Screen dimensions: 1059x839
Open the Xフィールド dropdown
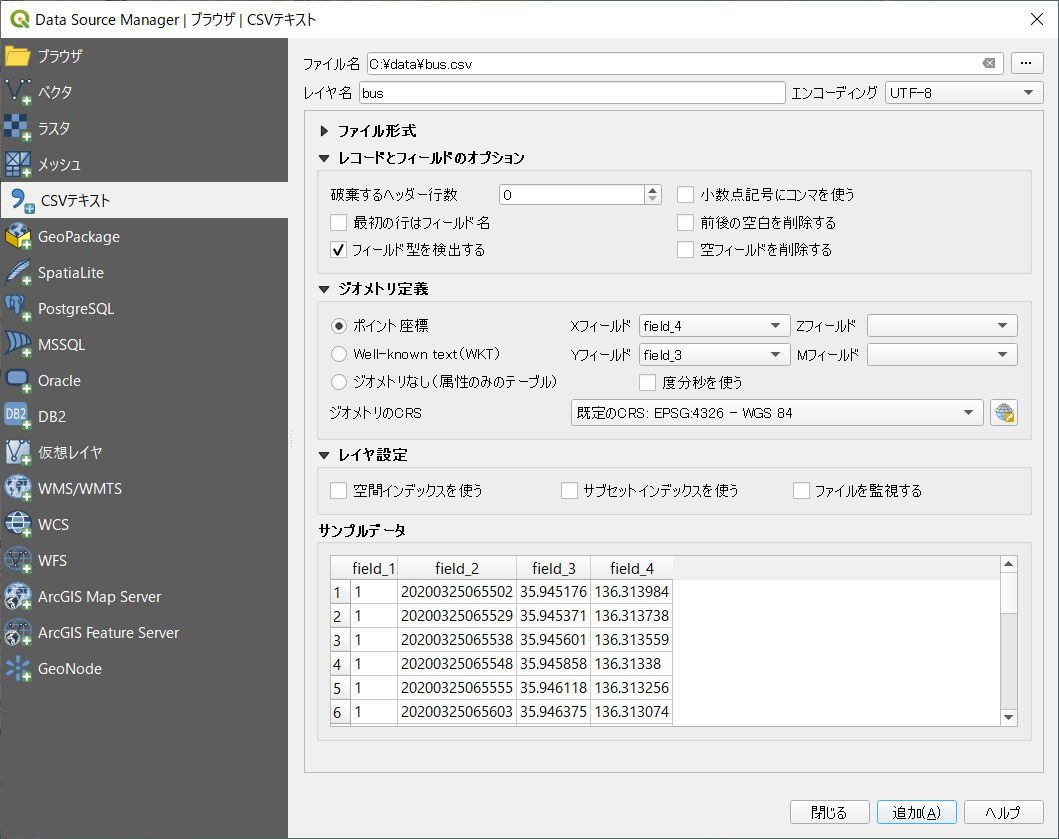point(715,326)
